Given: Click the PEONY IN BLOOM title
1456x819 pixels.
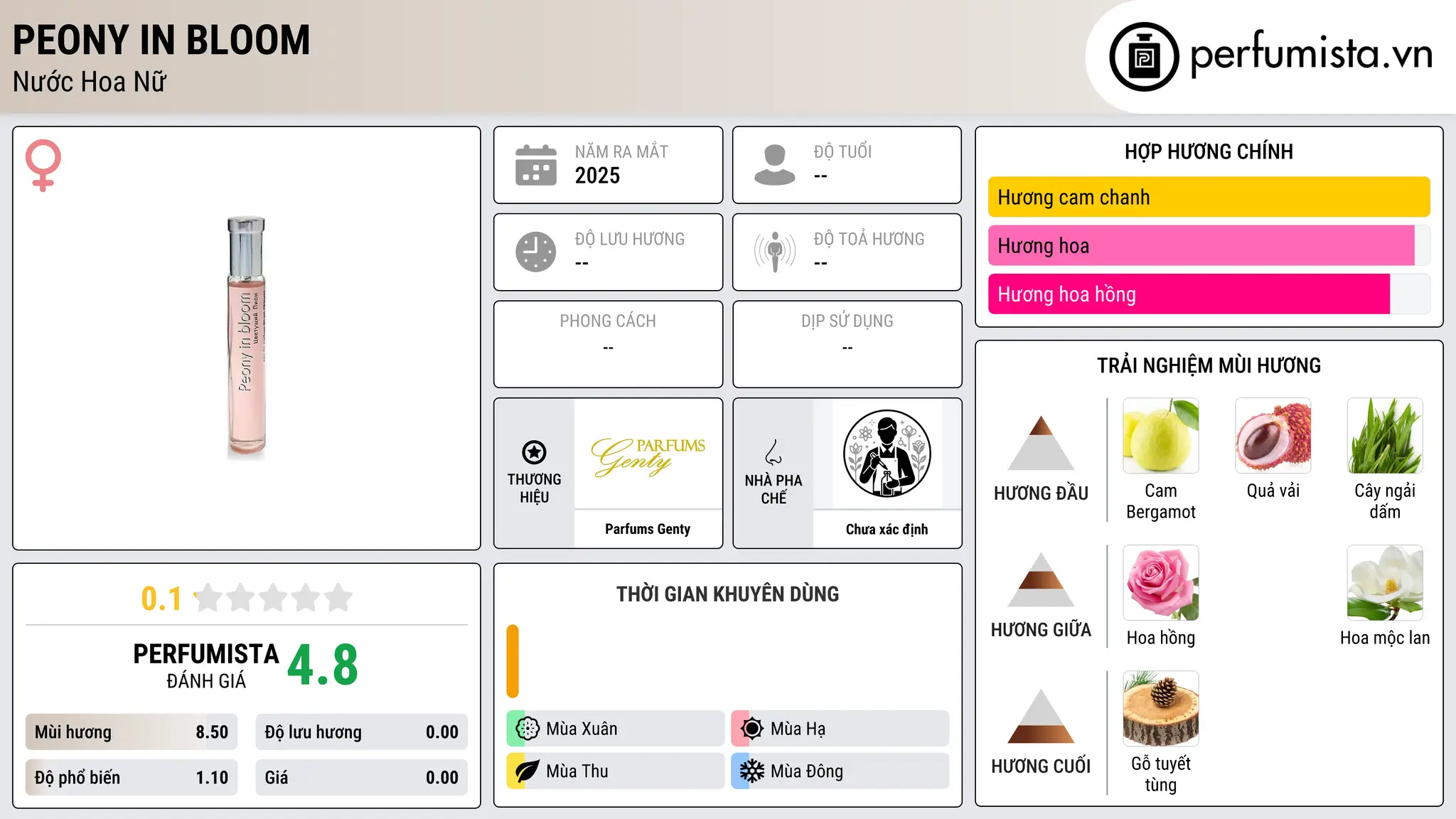Looking at the screenshot, I should coord(161,40).
